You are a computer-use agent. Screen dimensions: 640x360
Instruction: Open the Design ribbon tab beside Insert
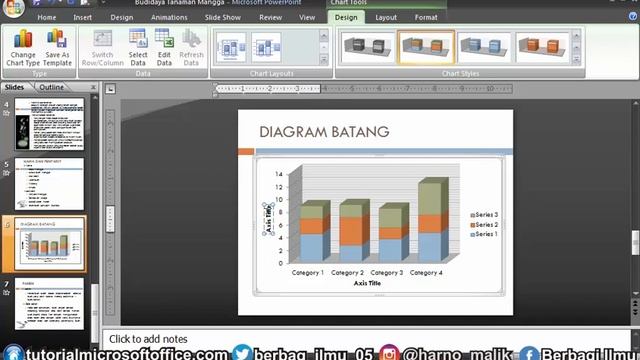(x=122, y=17)
